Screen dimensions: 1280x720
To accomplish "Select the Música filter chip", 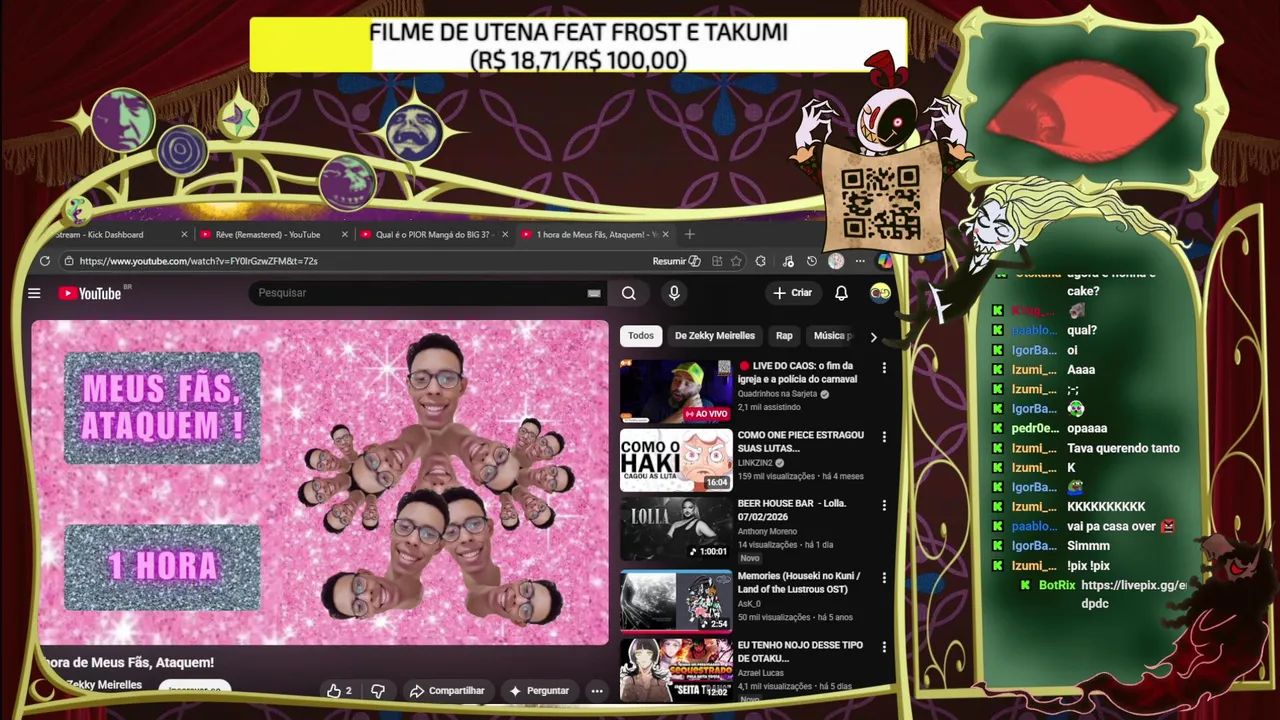I will [832, 336].
